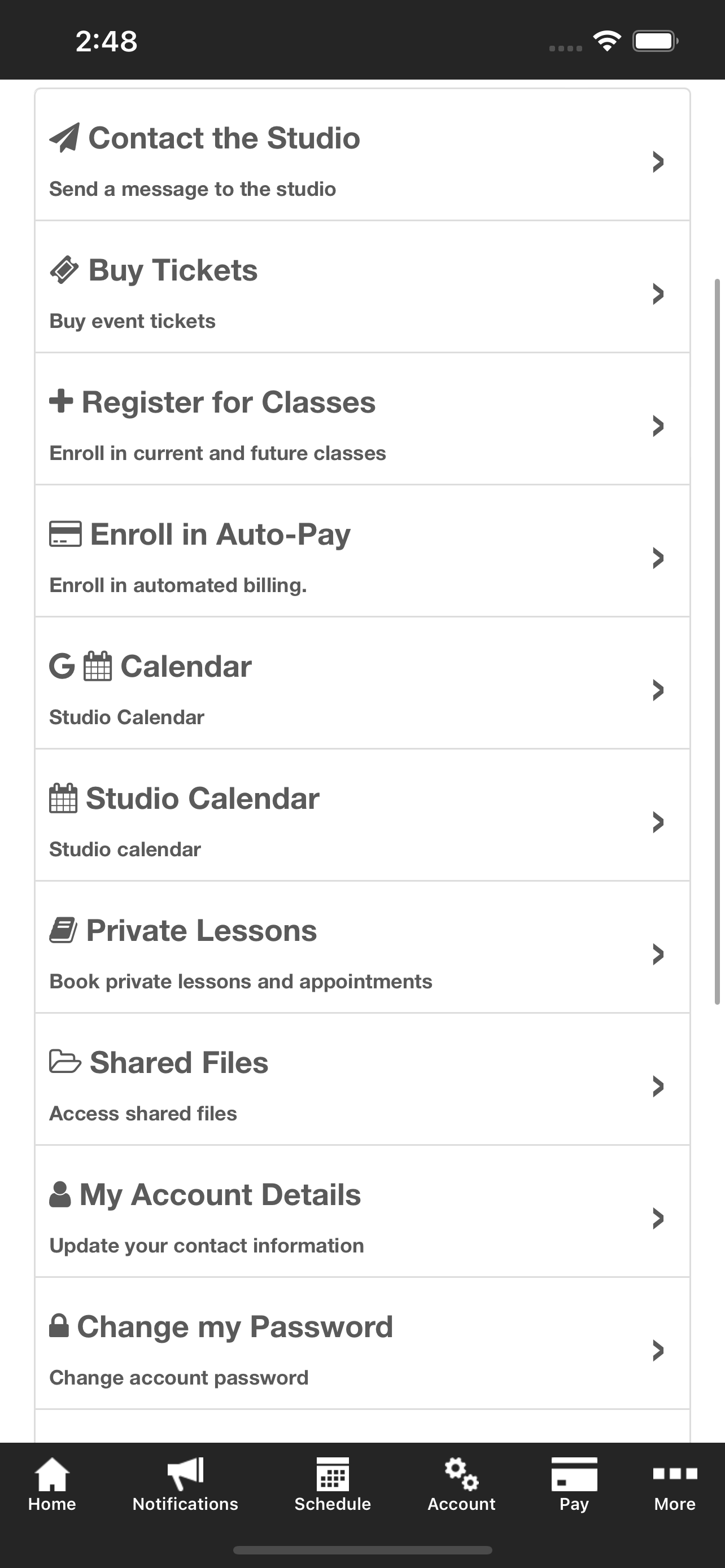Screen dimensions: 725x1568
Task: Expand Contact the Studio via its chevron
Action: coord(657,161)
